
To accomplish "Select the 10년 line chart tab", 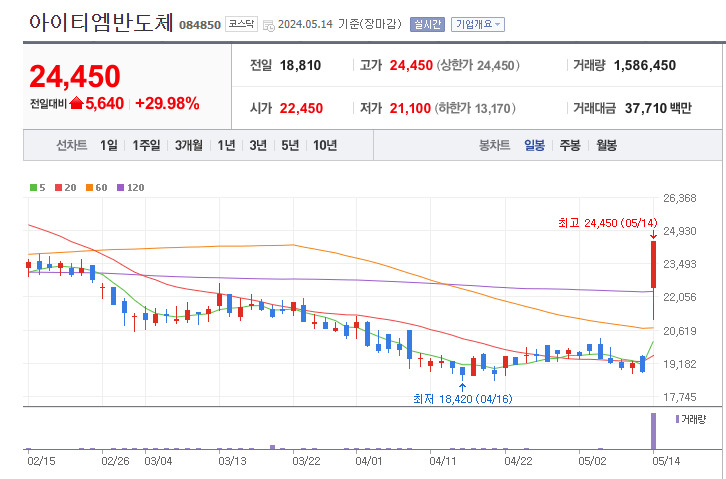I will (x=325, y=145).
